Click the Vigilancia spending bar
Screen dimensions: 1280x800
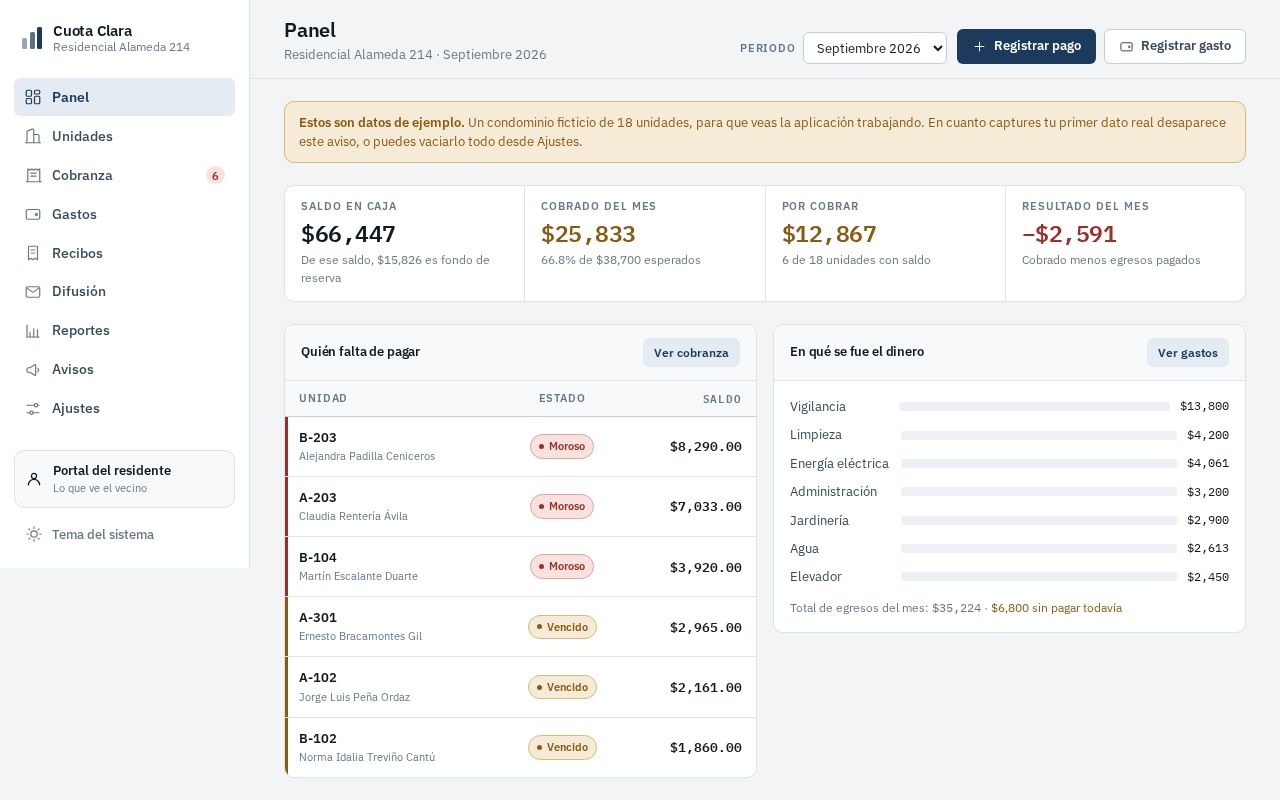(1034, 407)
